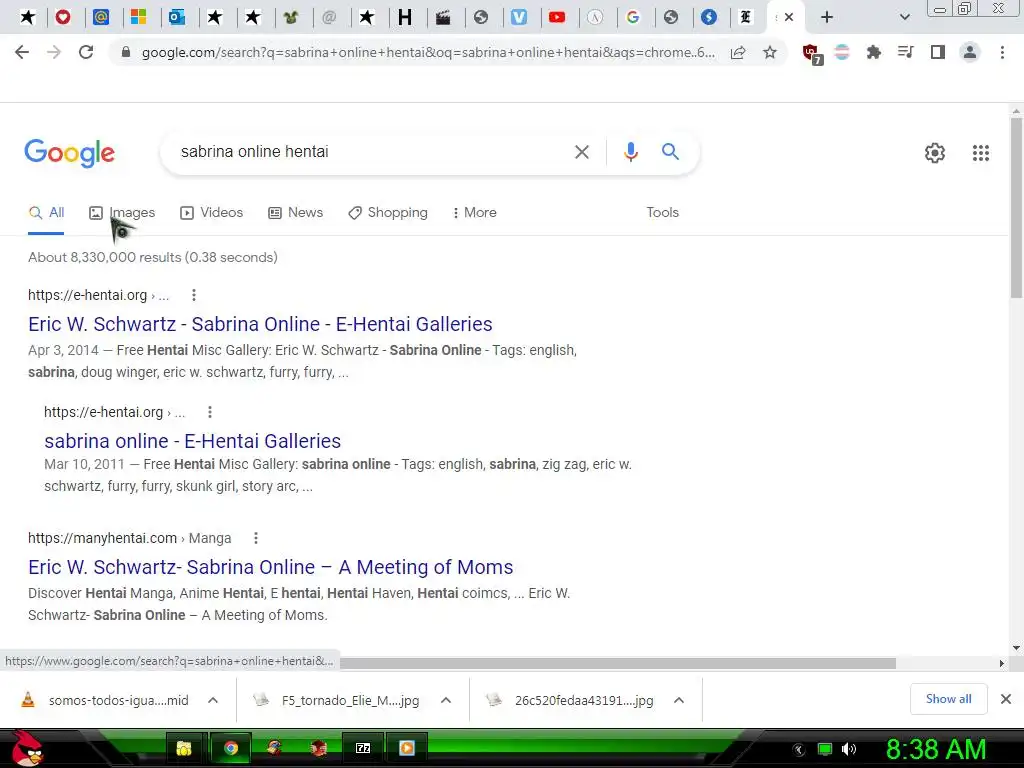This screenshot has height=768, width=1024.
Task: Open the search Tools options
Action: [x=662, y=212]
